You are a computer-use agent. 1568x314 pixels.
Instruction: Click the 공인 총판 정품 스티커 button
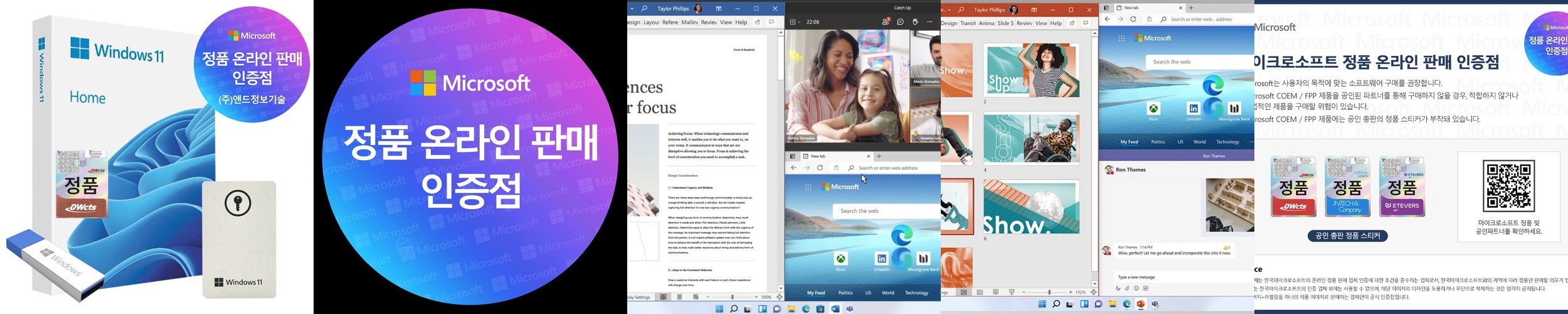pos(1347,236)
